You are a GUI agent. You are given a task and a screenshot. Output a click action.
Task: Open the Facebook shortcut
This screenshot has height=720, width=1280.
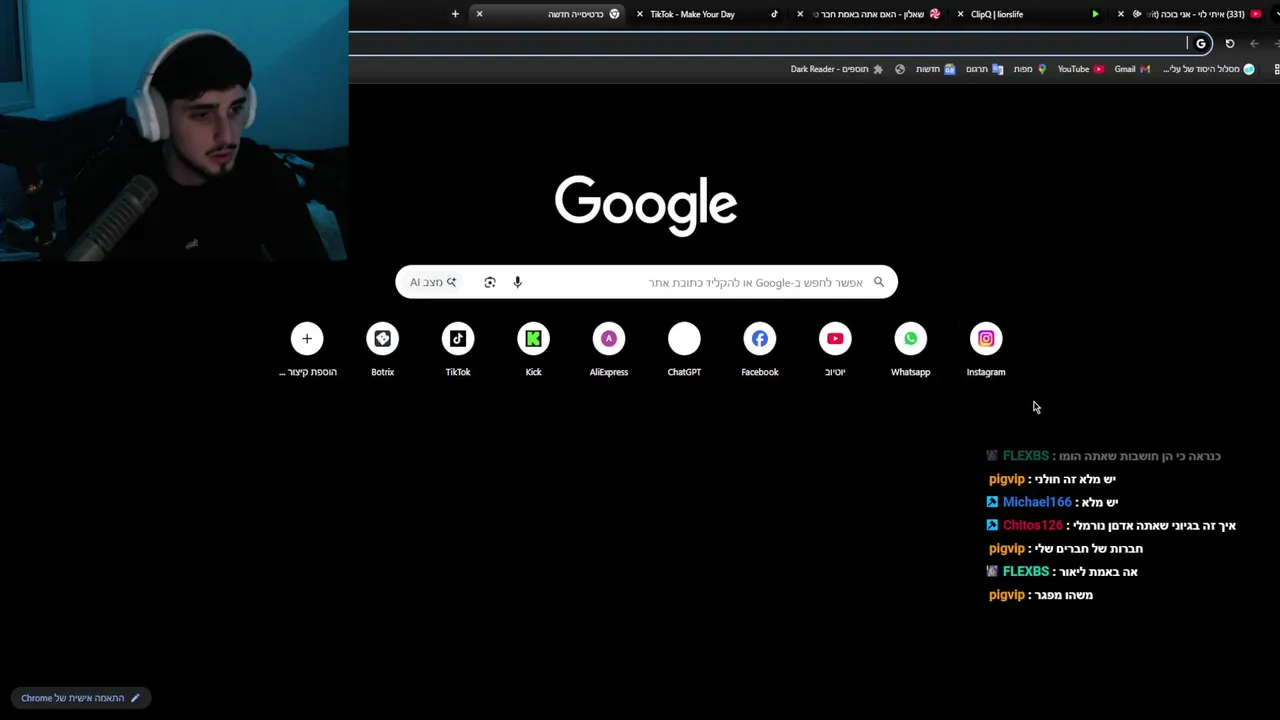pos(760,350)
